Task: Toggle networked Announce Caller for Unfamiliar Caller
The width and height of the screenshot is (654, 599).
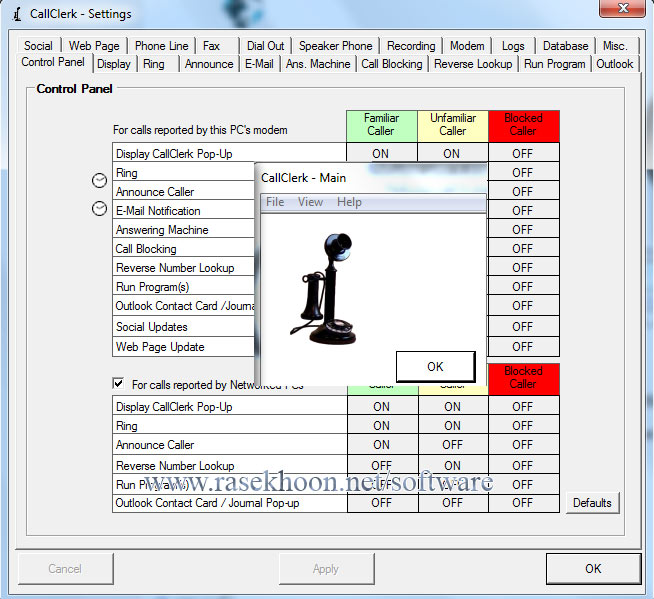Action: click(453, 445)
